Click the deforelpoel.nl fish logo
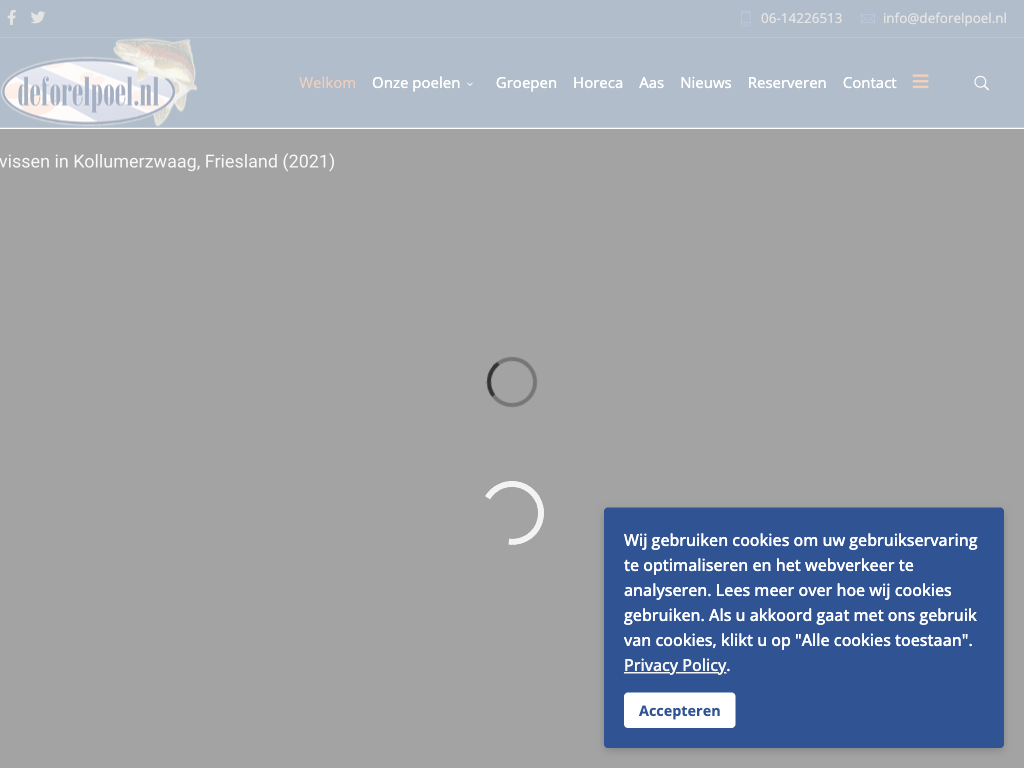The image size is (1024, 768). click(98, 84)
